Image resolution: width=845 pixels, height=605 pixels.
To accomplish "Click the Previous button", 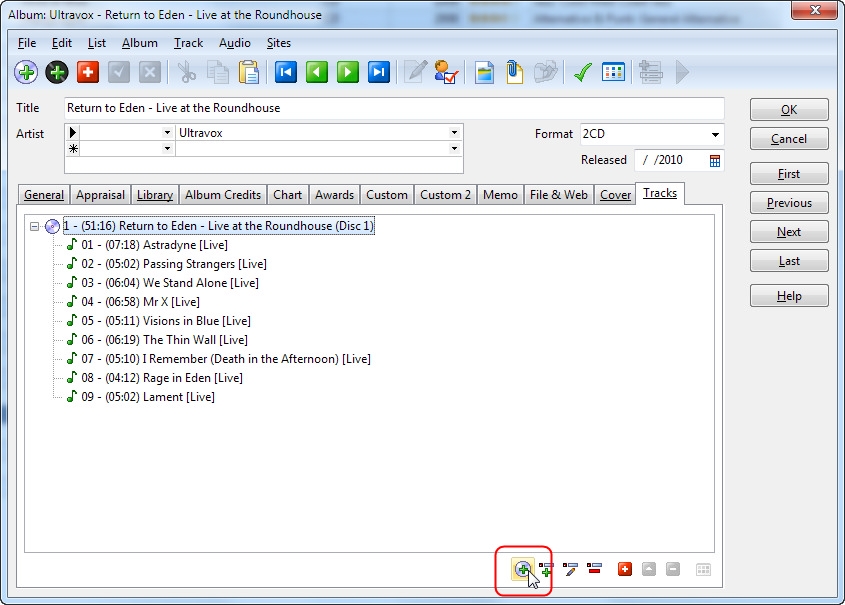I will (789, 203).
